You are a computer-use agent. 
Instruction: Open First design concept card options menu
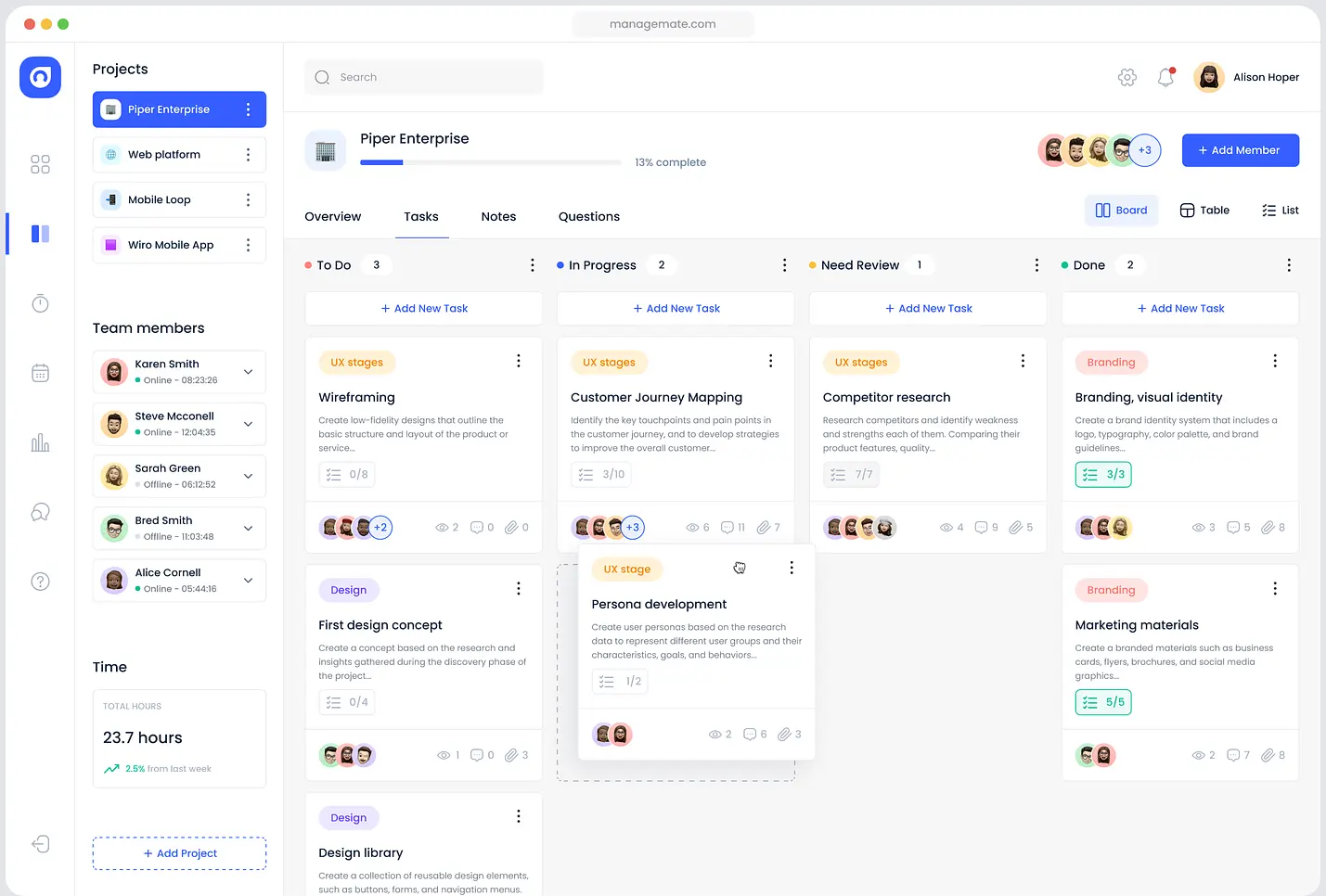click(x=519, y=589)
